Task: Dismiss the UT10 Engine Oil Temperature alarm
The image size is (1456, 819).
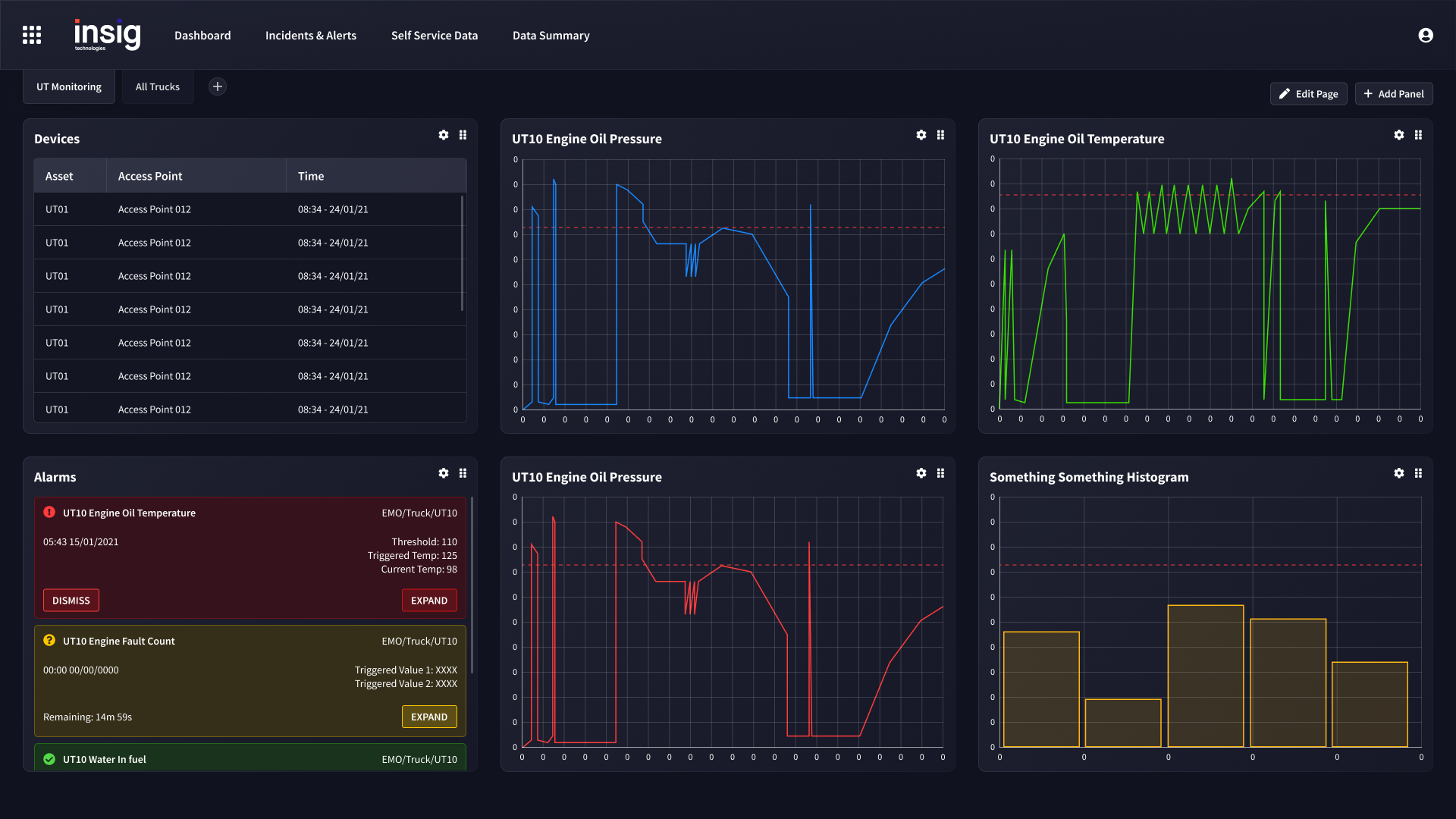Action: 71,600
